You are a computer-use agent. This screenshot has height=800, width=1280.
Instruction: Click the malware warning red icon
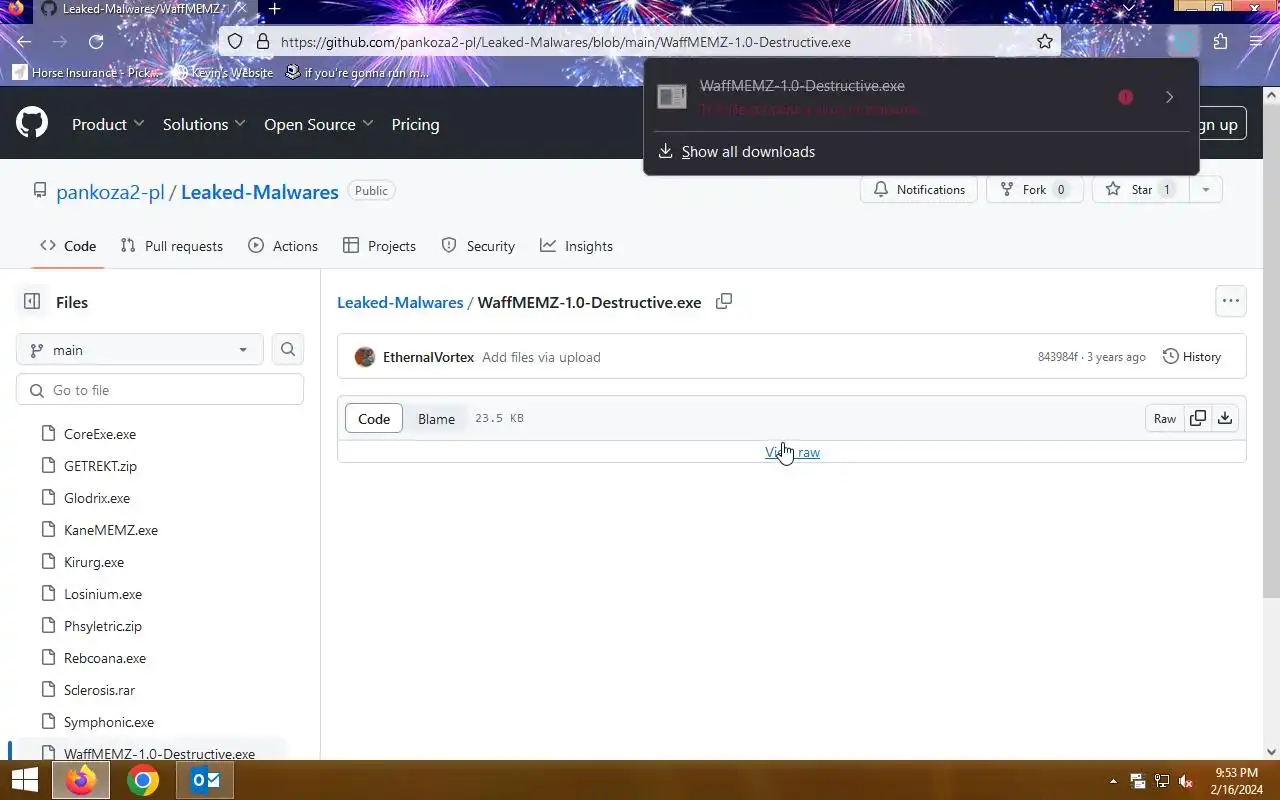pos(1125,97)
